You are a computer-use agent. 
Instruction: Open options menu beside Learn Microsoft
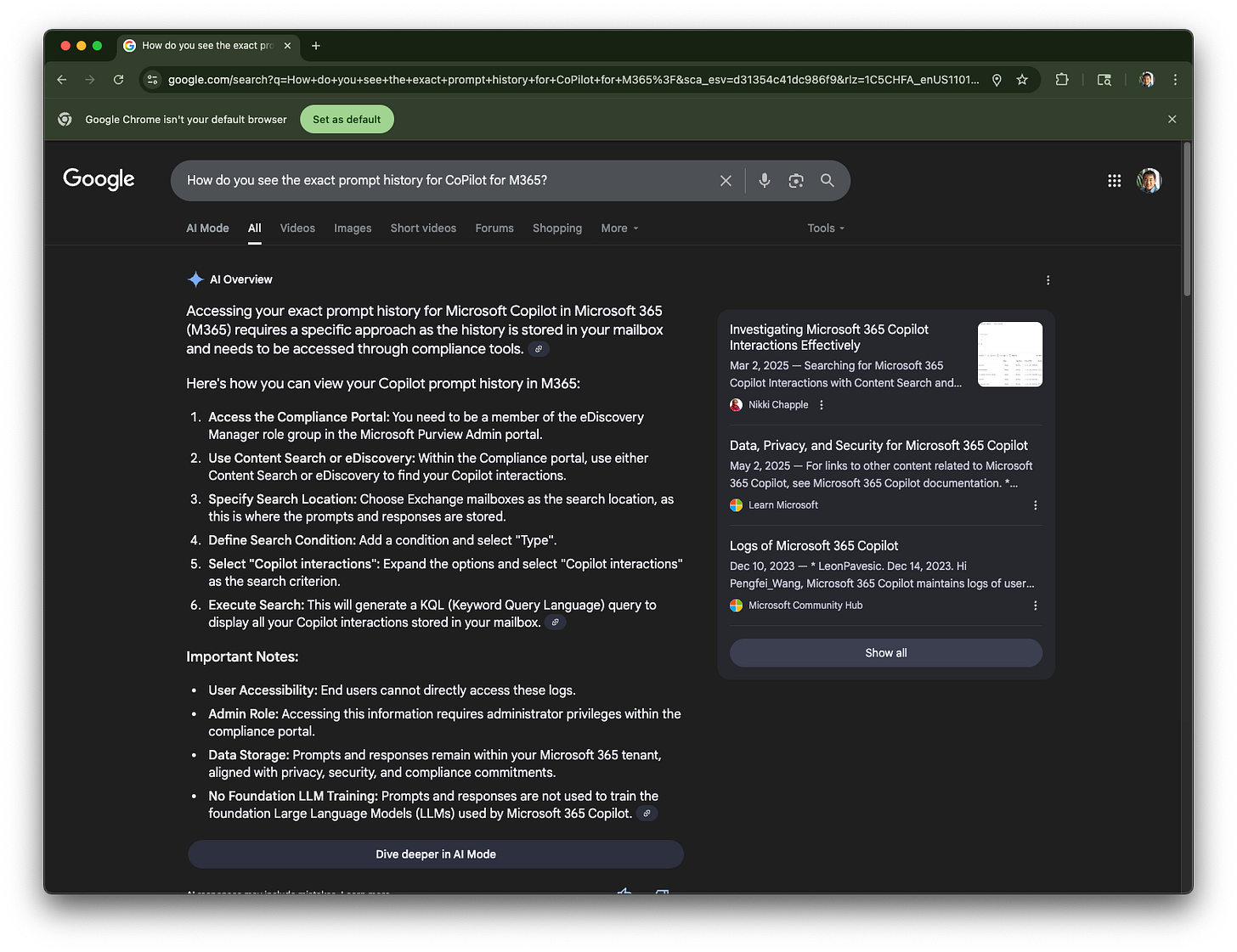click(1035, 505)
